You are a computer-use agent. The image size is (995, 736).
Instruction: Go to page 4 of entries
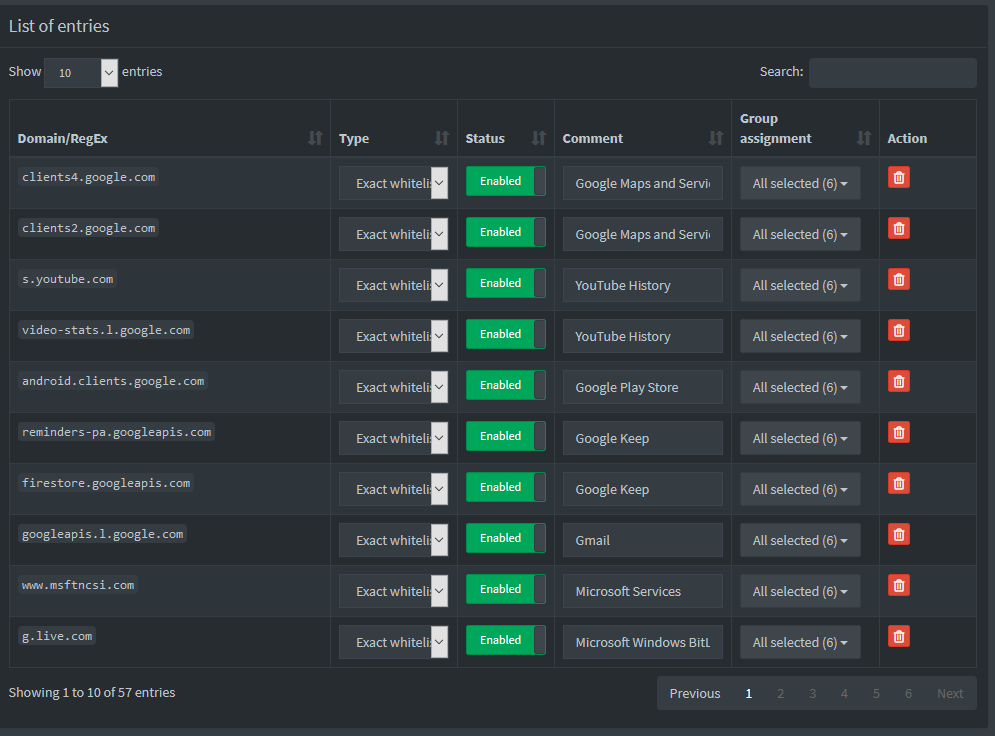(x=844, y=693)
